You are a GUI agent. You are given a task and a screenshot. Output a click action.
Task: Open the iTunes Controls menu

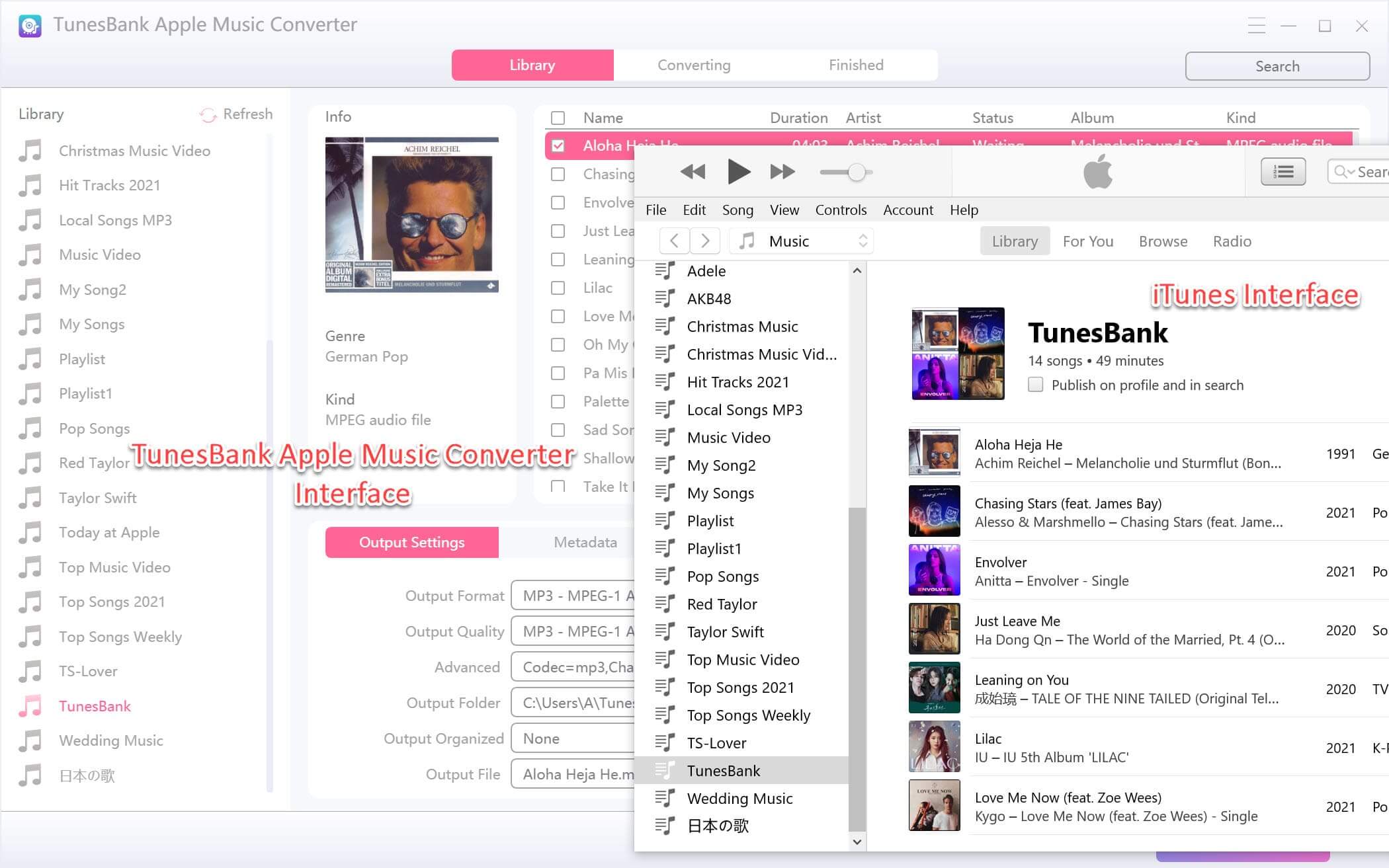pyautogui.click(x=841, y=210)
